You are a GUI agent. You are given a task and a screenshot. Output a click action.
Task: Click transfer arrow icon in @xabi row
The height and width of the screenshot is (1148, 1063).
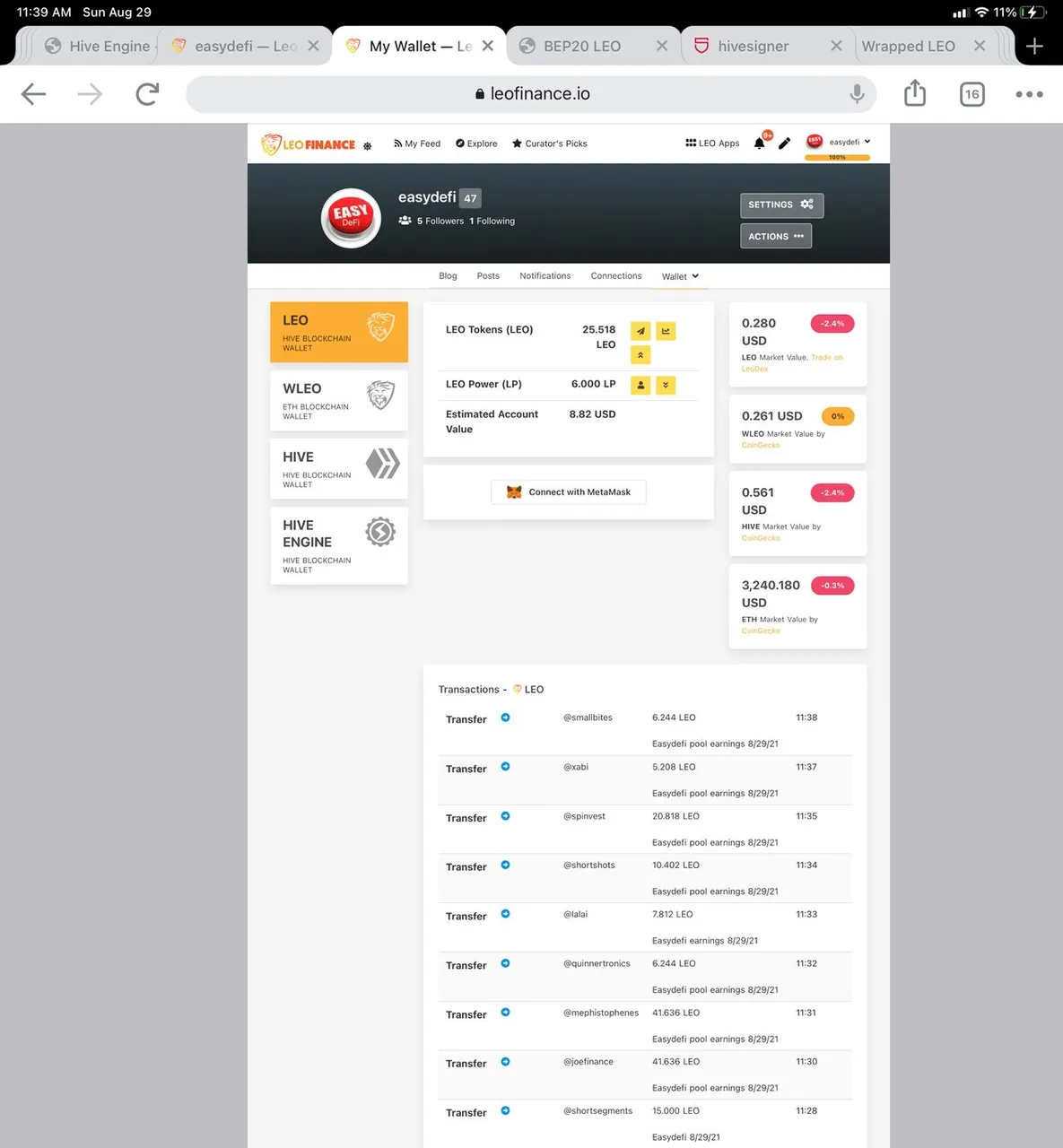[505, 767]
